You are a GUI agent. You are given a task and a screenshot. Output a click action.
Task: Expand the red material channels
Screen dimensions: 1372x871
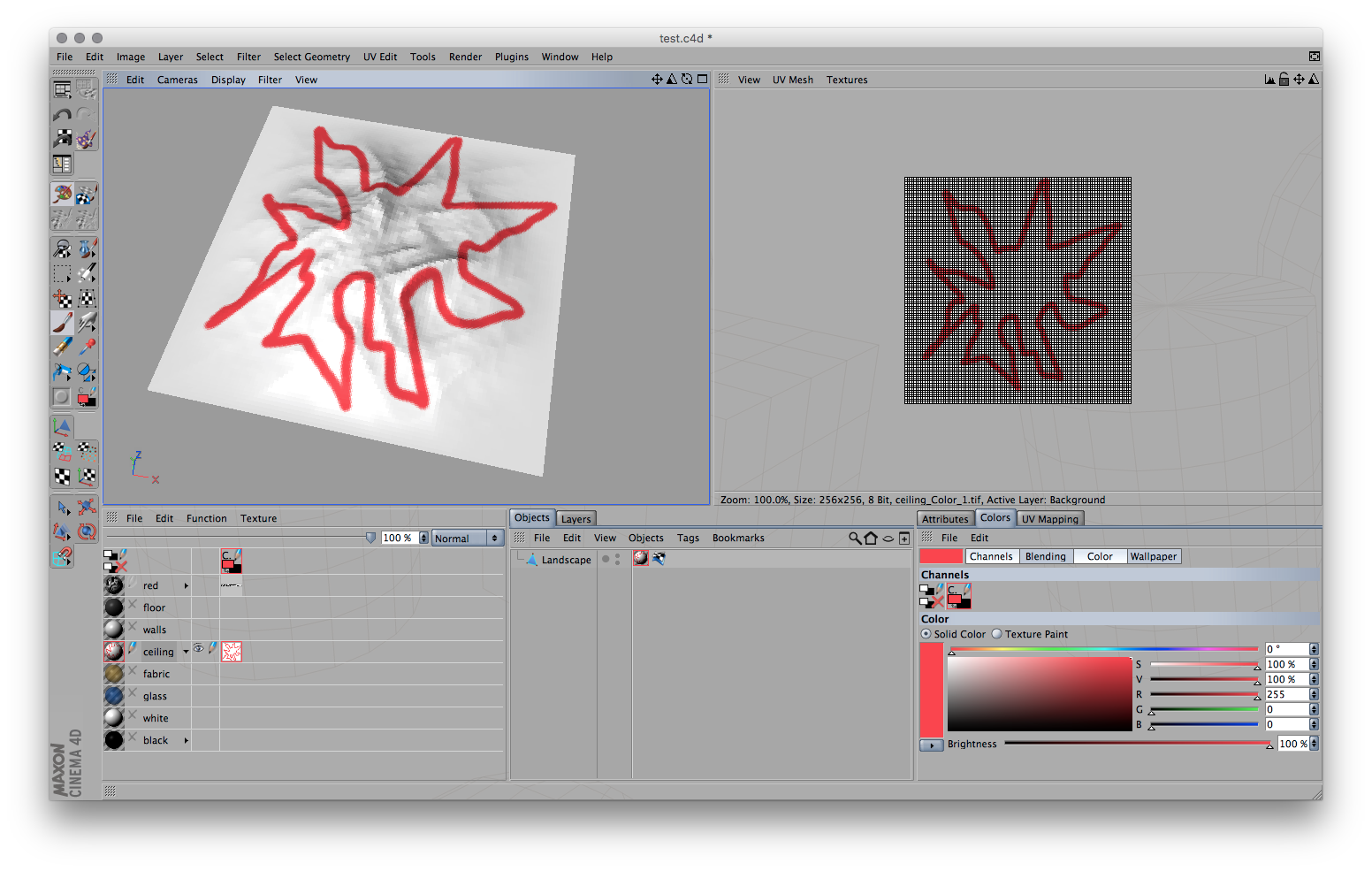(x=186, y=585)
